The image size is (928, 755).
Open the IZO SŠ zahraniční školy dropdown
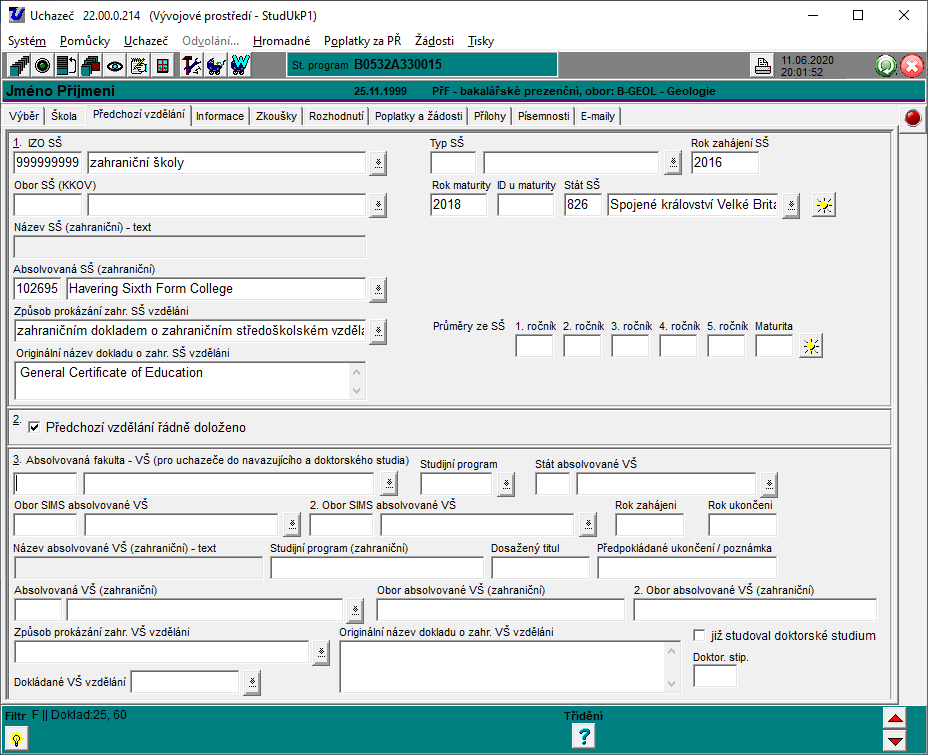click(378, 163)
